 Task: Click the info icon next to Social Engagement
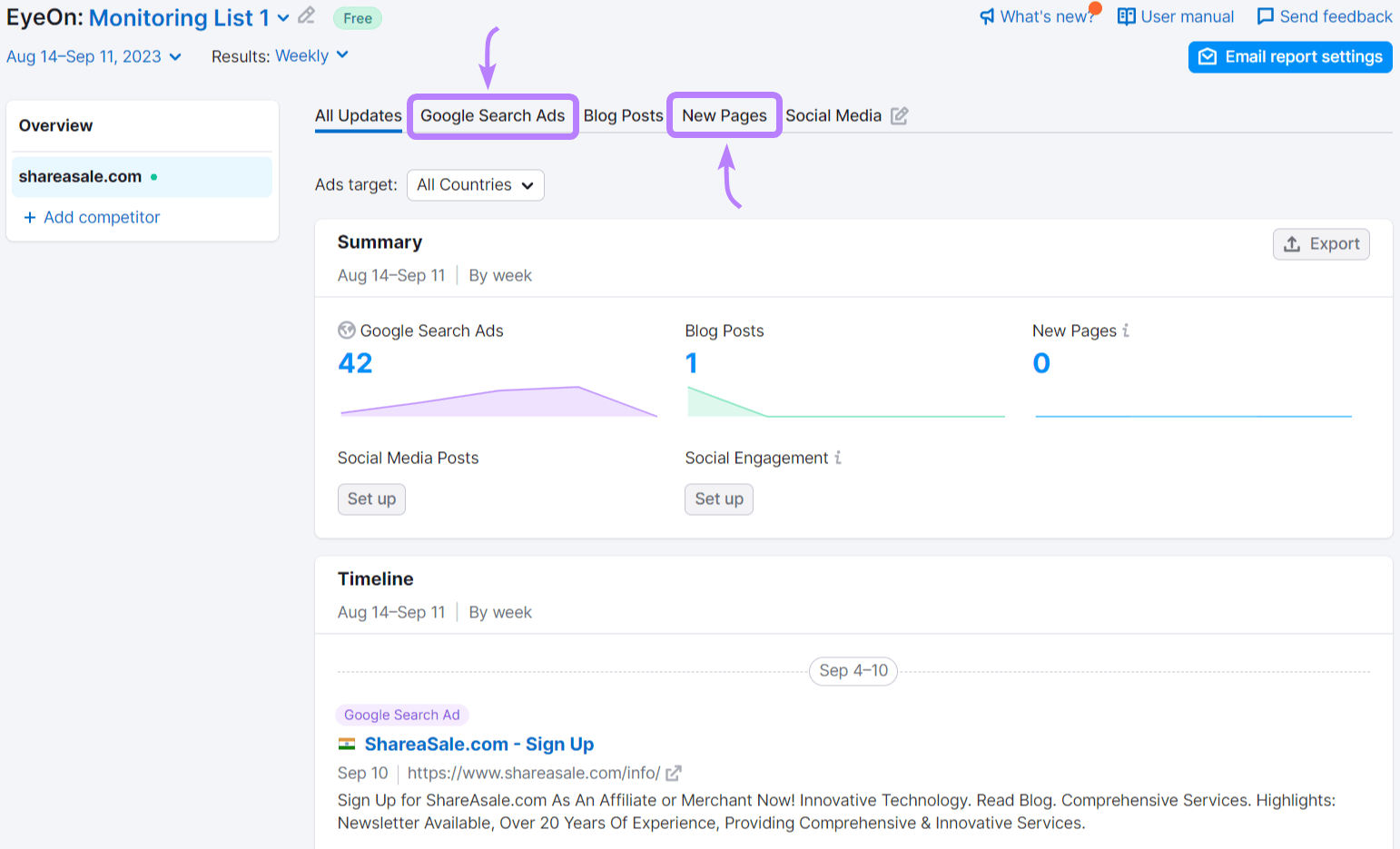click(x=837, y=458)
